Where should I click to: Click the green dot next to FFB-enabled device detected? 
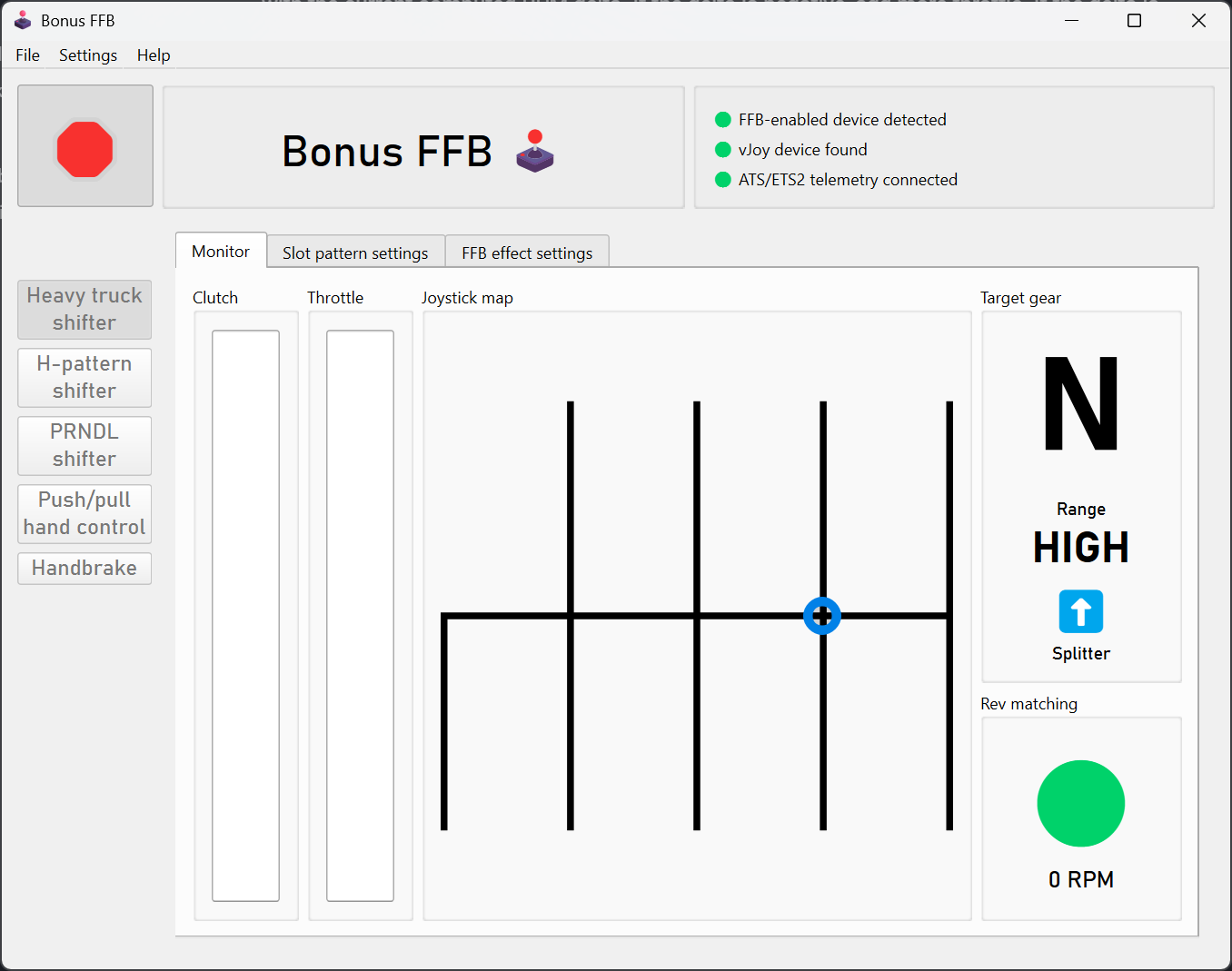tap(723, 120)
